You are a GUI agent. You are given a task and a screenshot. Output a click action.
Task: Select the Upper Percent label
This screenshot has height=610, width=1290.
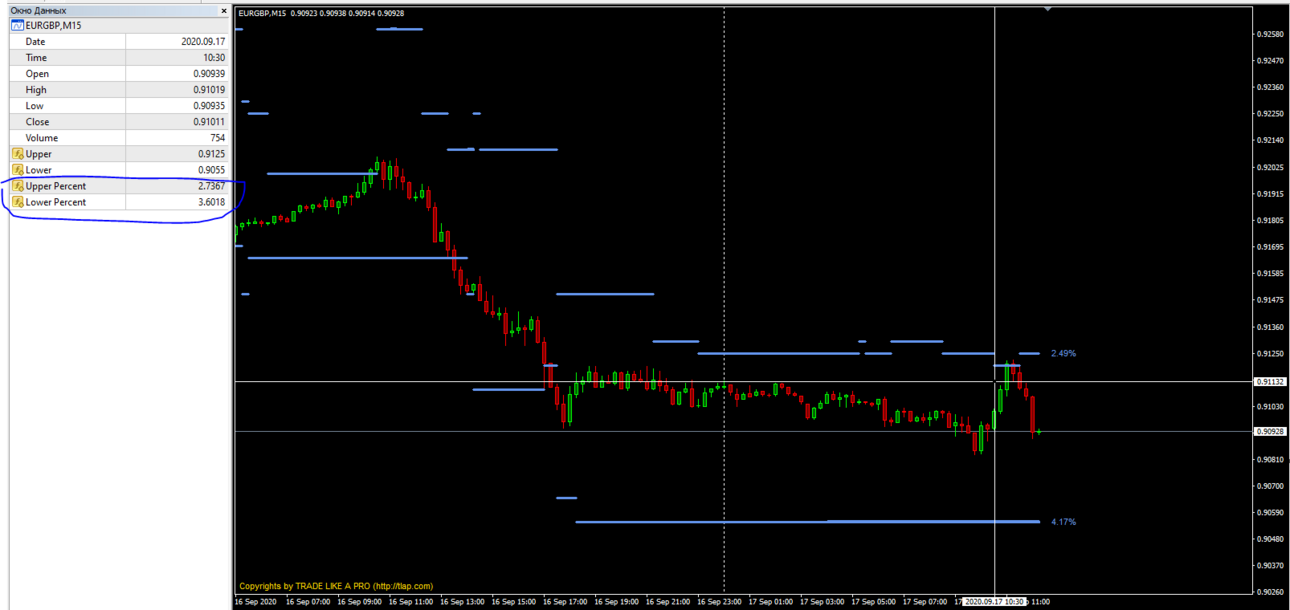pyautogui.click(x=56, y=186)
